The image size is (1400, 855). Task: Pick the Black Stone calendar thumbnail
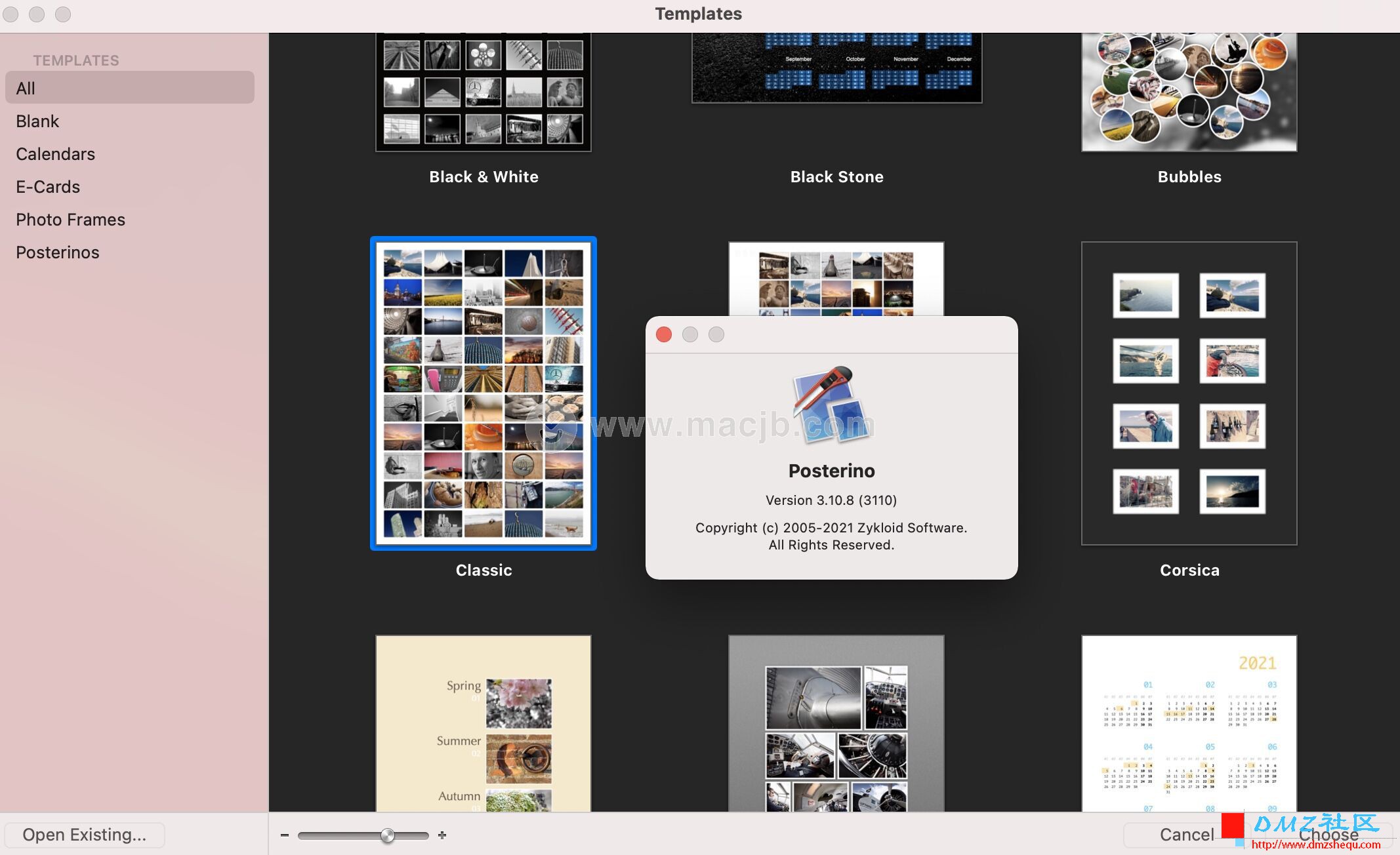click(x=836, y=68)
